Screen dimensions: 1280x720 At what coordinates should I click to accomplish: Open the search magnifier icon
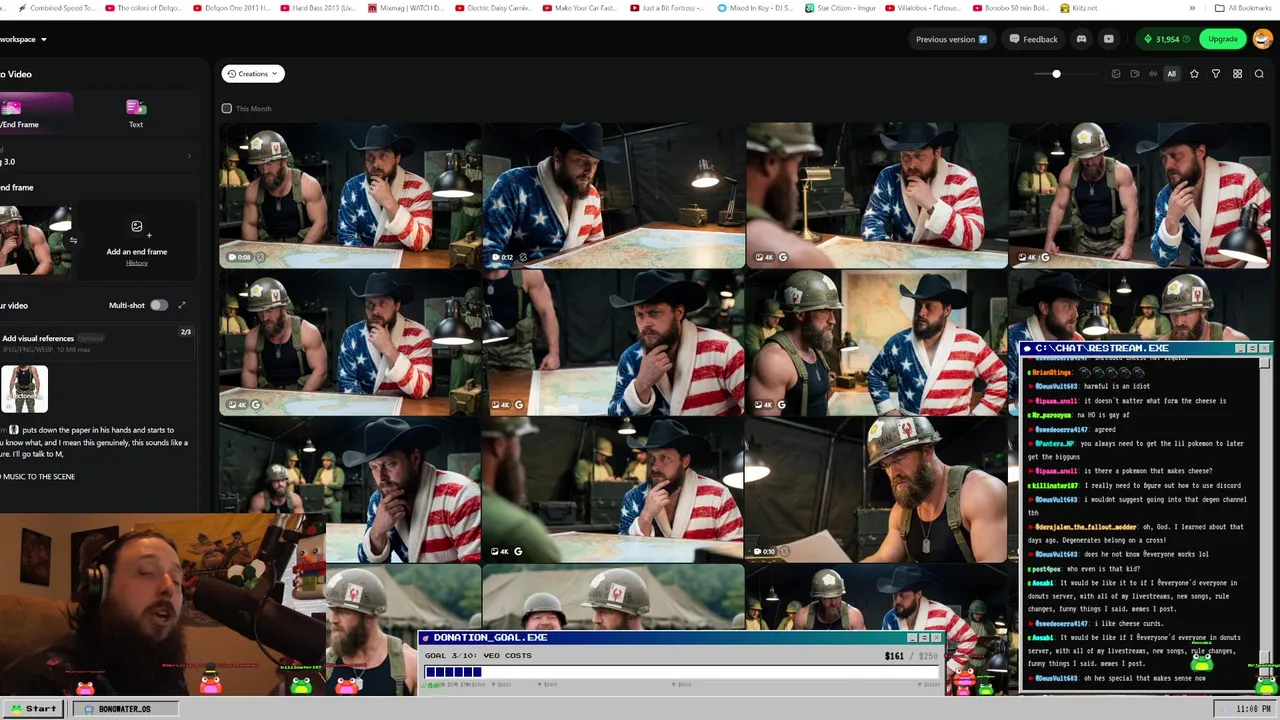click(1259, 74)
